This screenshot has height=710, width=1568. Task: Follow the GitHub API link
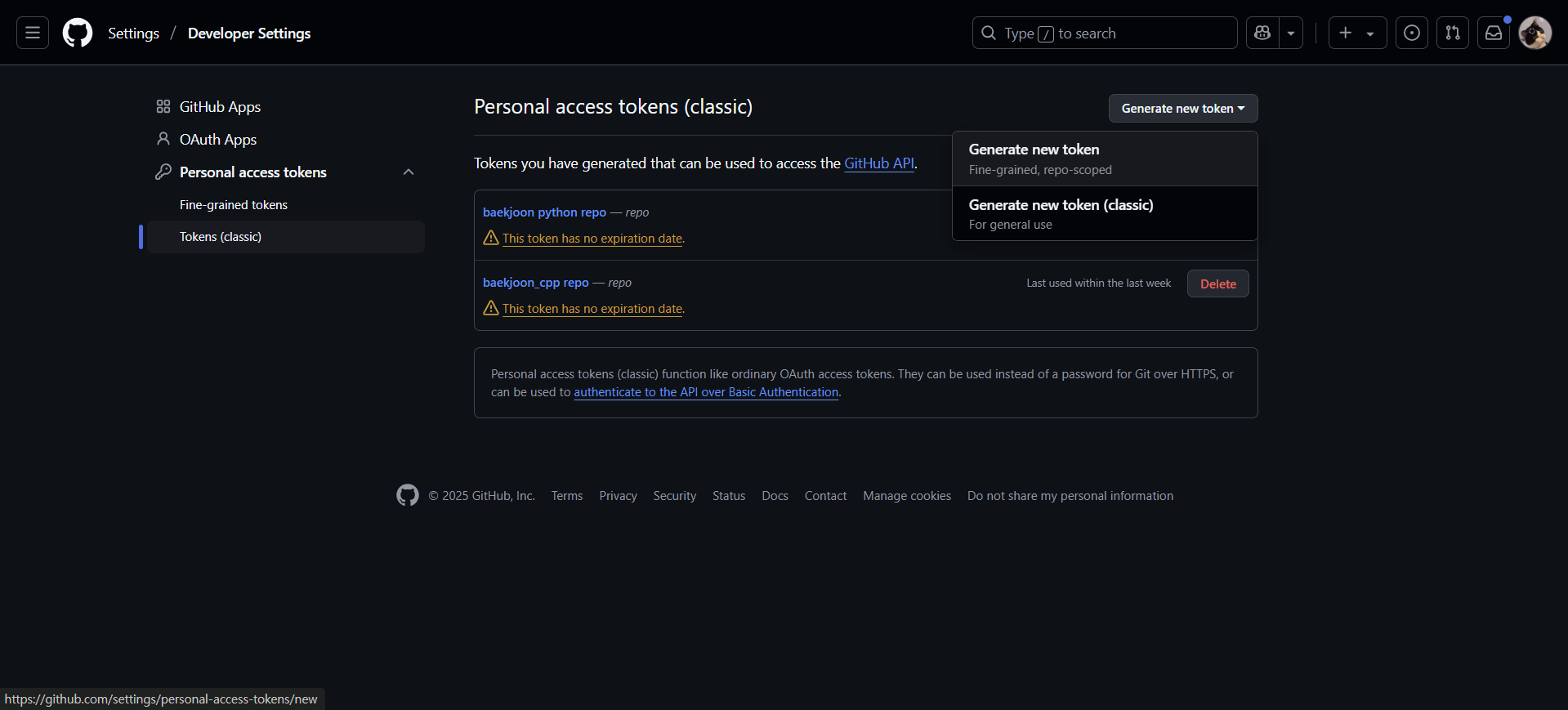click(x=878, y=163)
